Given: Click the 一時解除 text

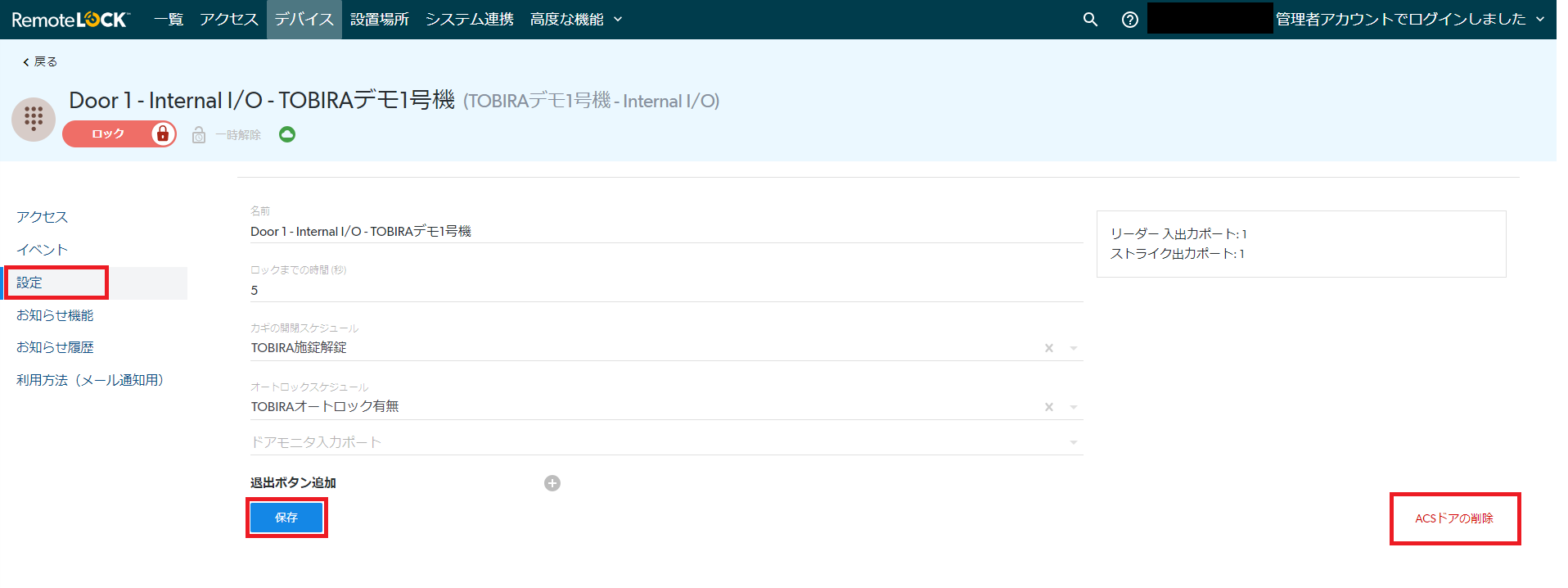Looking at the screenshot, I should click(x=238, y=135).
